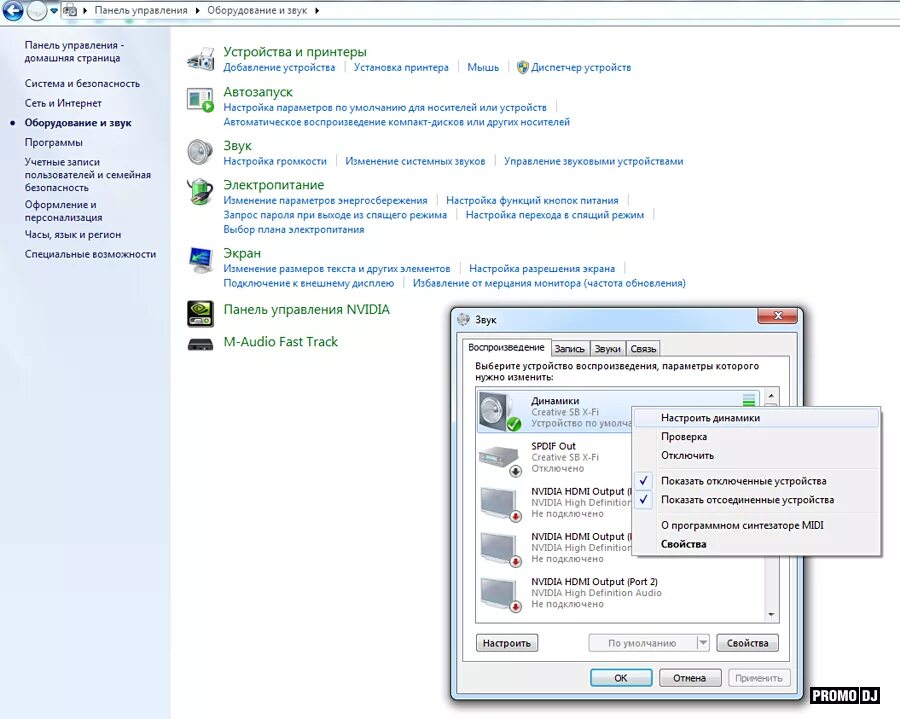
Task: Click the SPDIF Out device icon
Action: [x=499, y=460]
